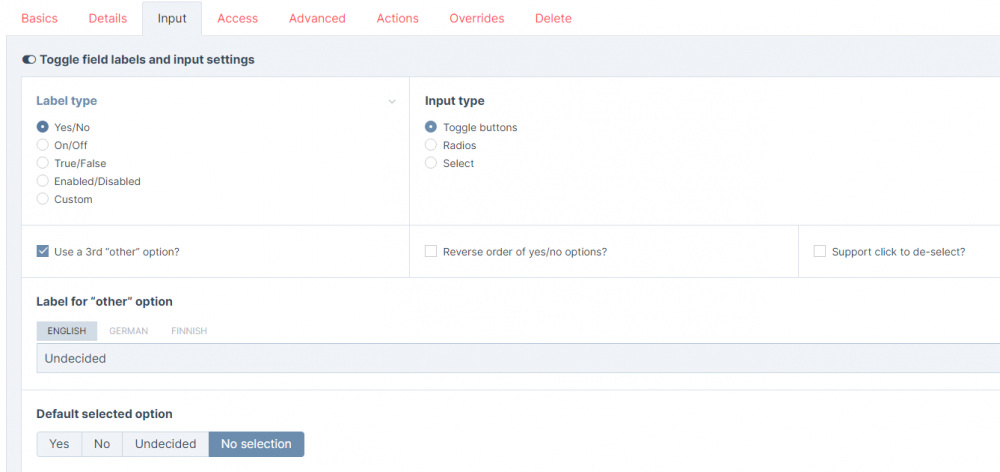Viewport: 1000px width, 472px height.
Task: Click the toggle icon beside field labels heading
Action: (x=28, y=60)
